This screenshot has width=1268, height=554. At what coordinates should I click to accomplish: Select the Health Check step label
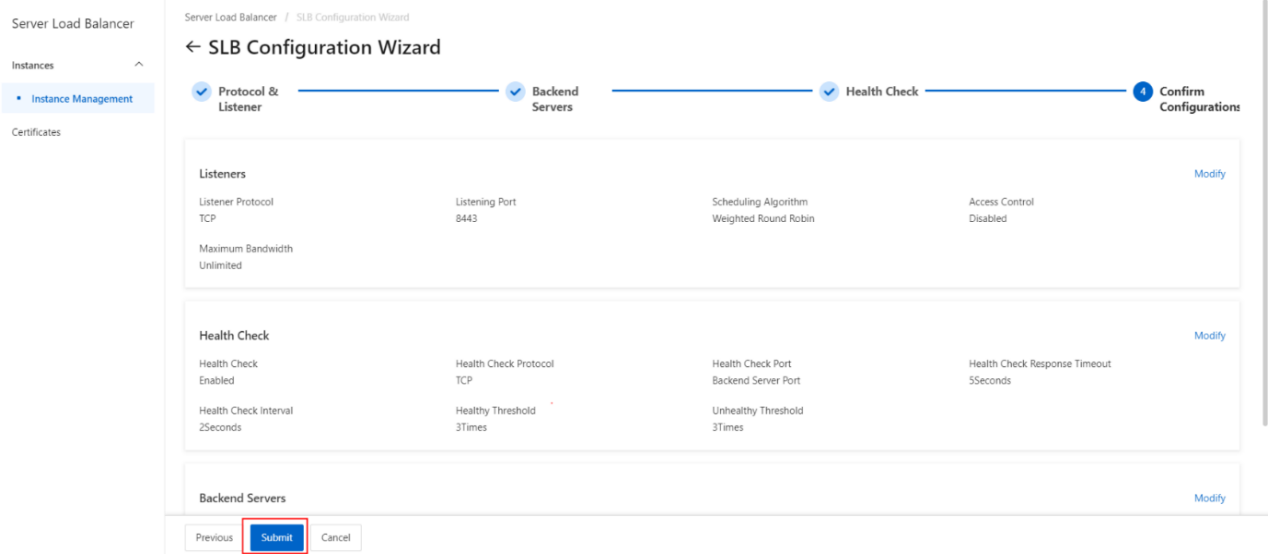pyautogui.click(x=882, y=91)
